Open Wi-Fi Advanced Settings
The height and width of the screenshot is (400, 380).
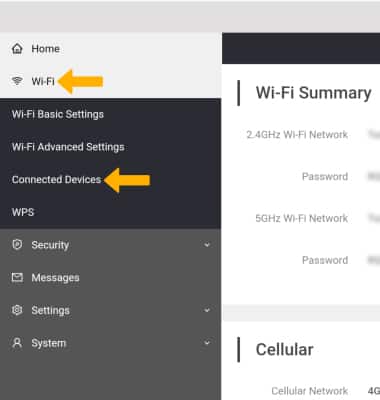click(68, 147)
